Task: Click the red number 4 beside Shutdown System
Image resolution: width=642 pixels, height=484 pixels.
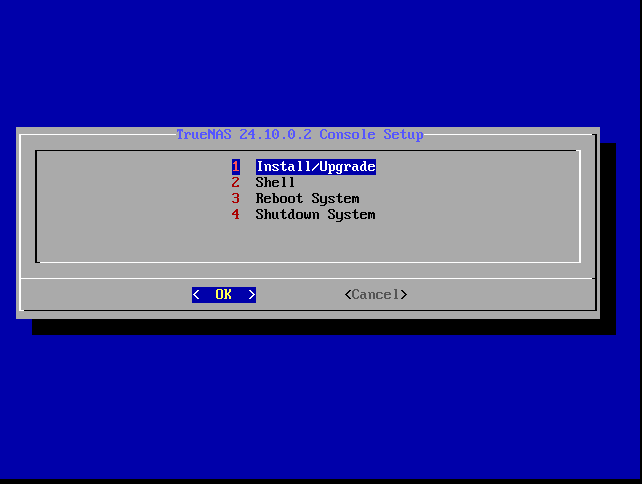Action: 236,215
